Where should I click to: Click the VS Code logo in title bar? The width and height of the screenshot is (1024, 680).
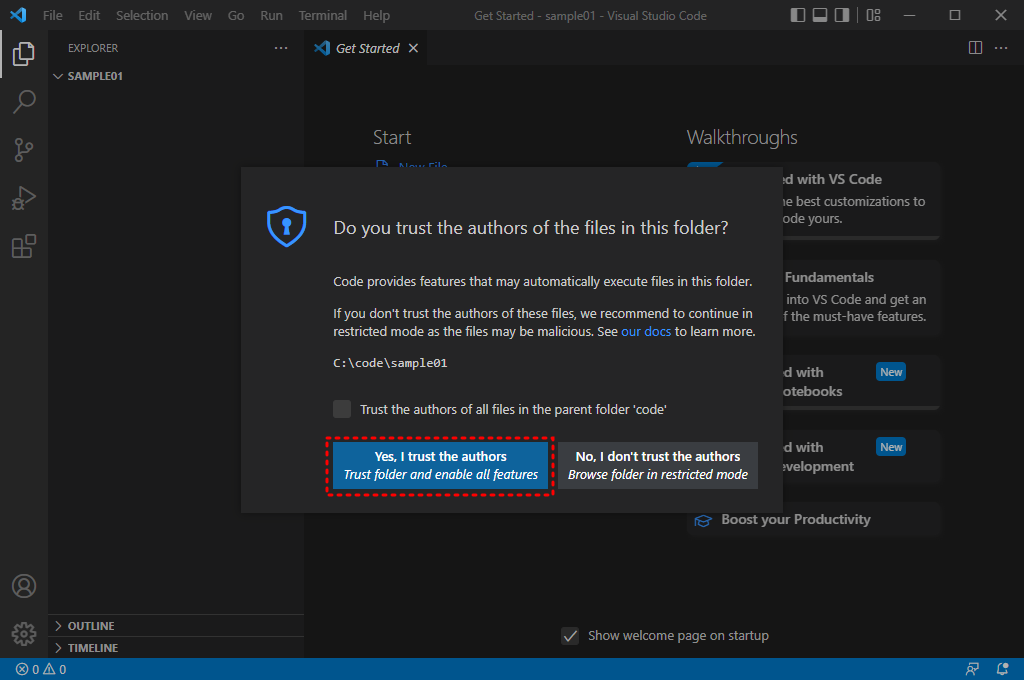click(18, 15)
